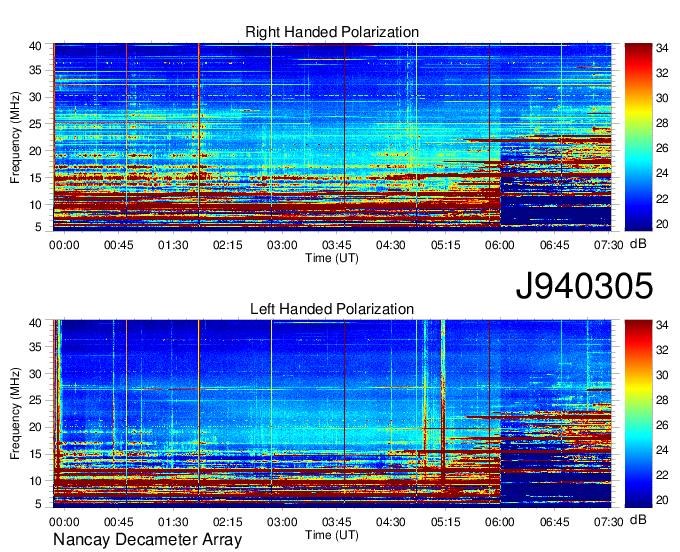680x552 pixels.
Task: Click 06:00 time tick under left-handed plot
Action: coord(500,522)
